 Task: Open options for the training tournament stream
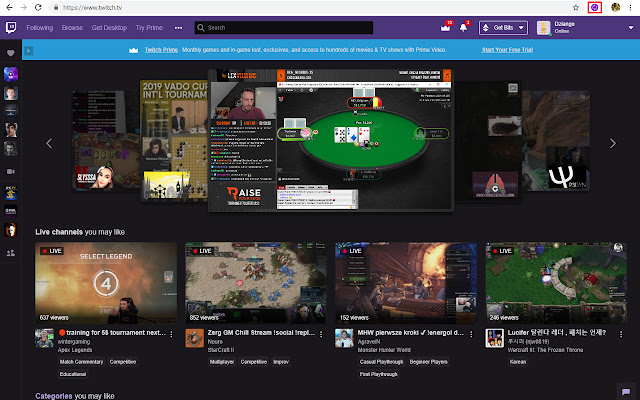(x=171, y=334)
